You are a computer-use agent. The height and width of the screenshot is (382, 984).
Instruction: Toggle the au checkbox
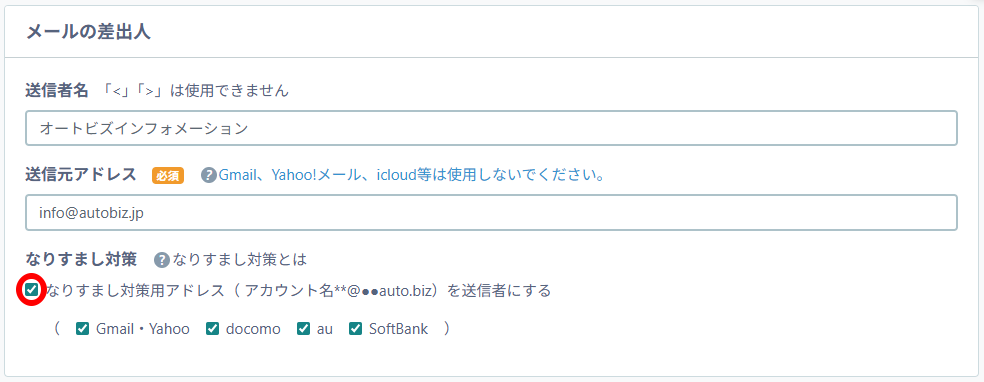(x=304, y=329)
